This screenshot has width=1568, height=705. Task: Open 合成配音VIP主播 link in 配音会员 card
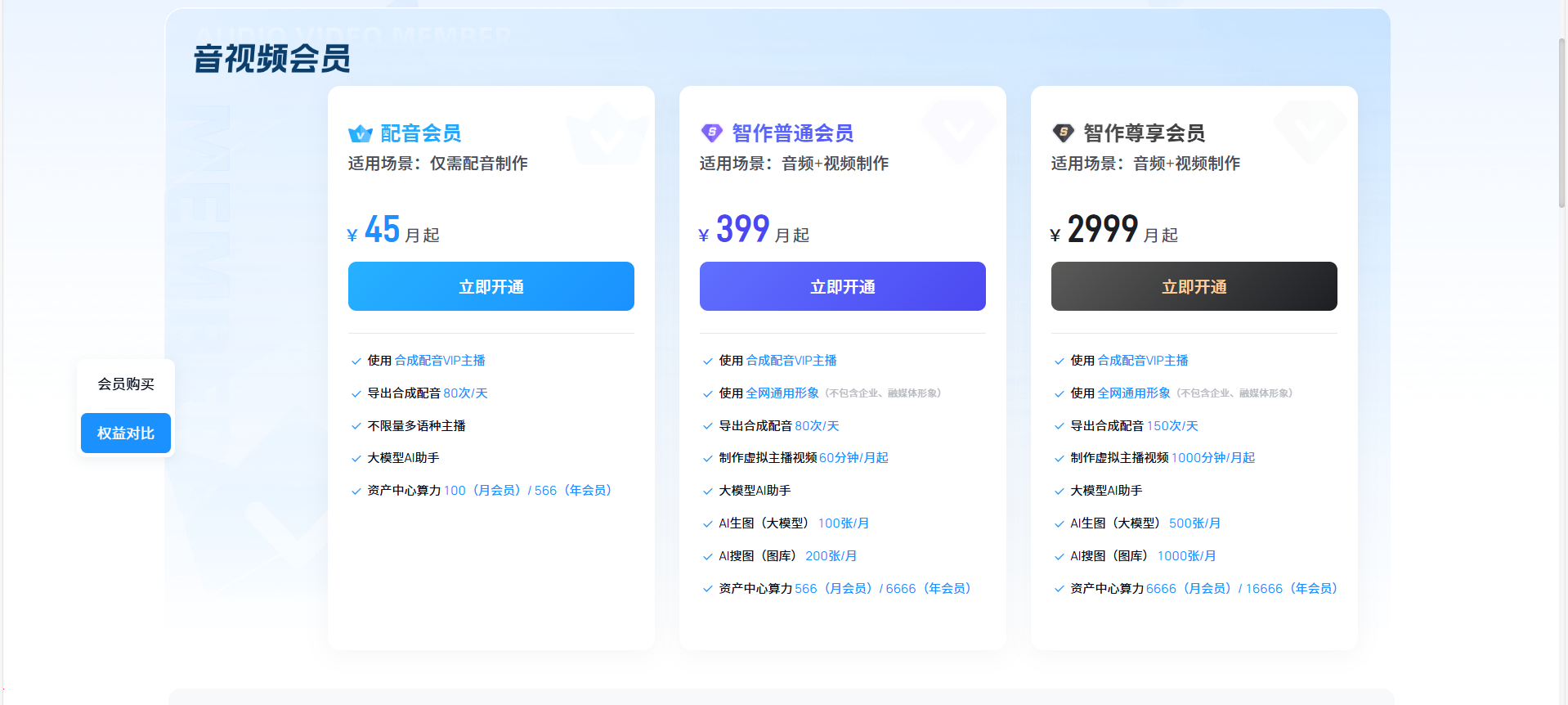(x=440, y=361)
